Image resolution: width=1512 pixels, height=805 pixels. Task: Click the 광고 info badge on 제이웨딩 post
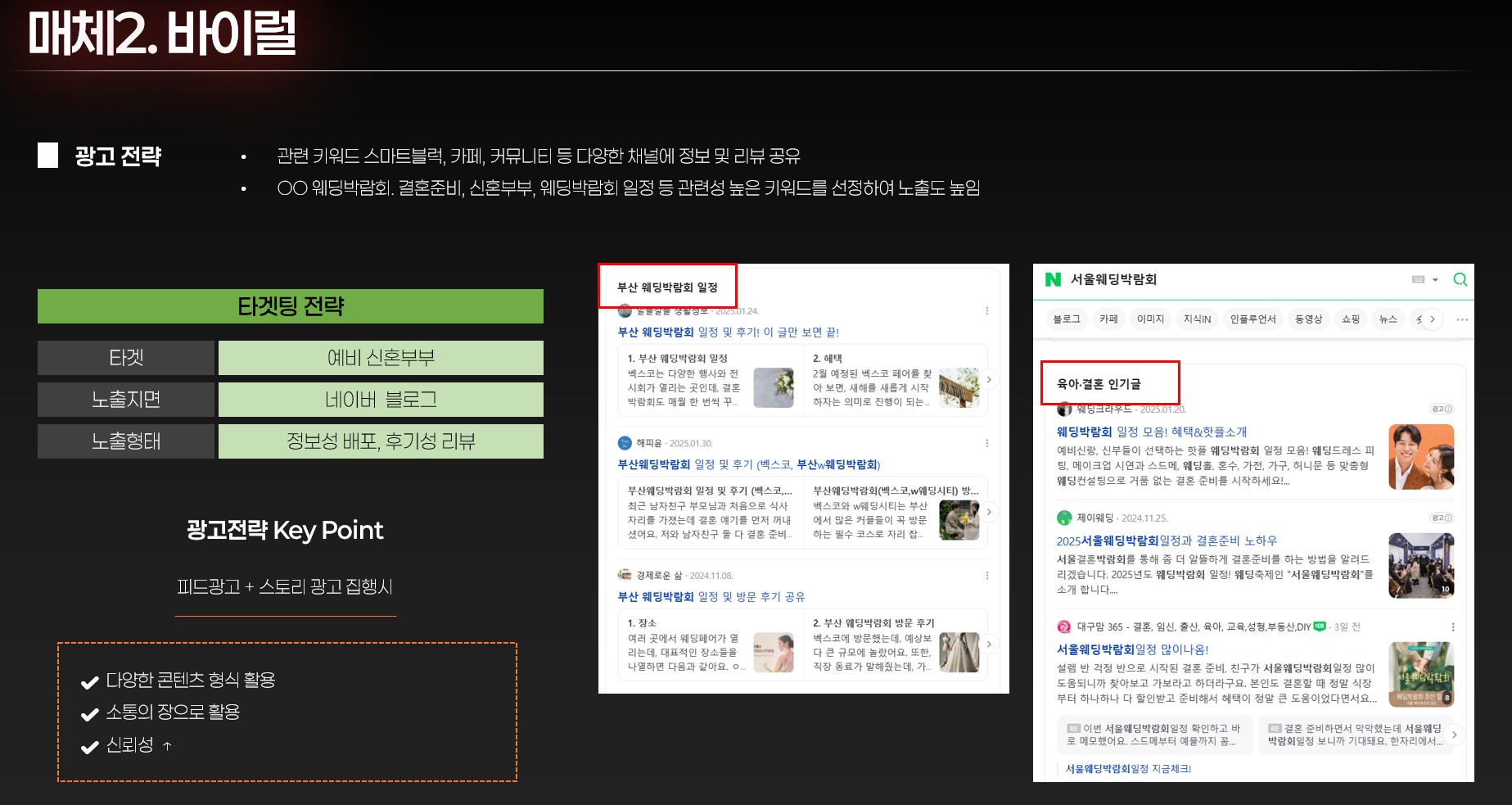pyautogui.click(x=1442, y=518)
